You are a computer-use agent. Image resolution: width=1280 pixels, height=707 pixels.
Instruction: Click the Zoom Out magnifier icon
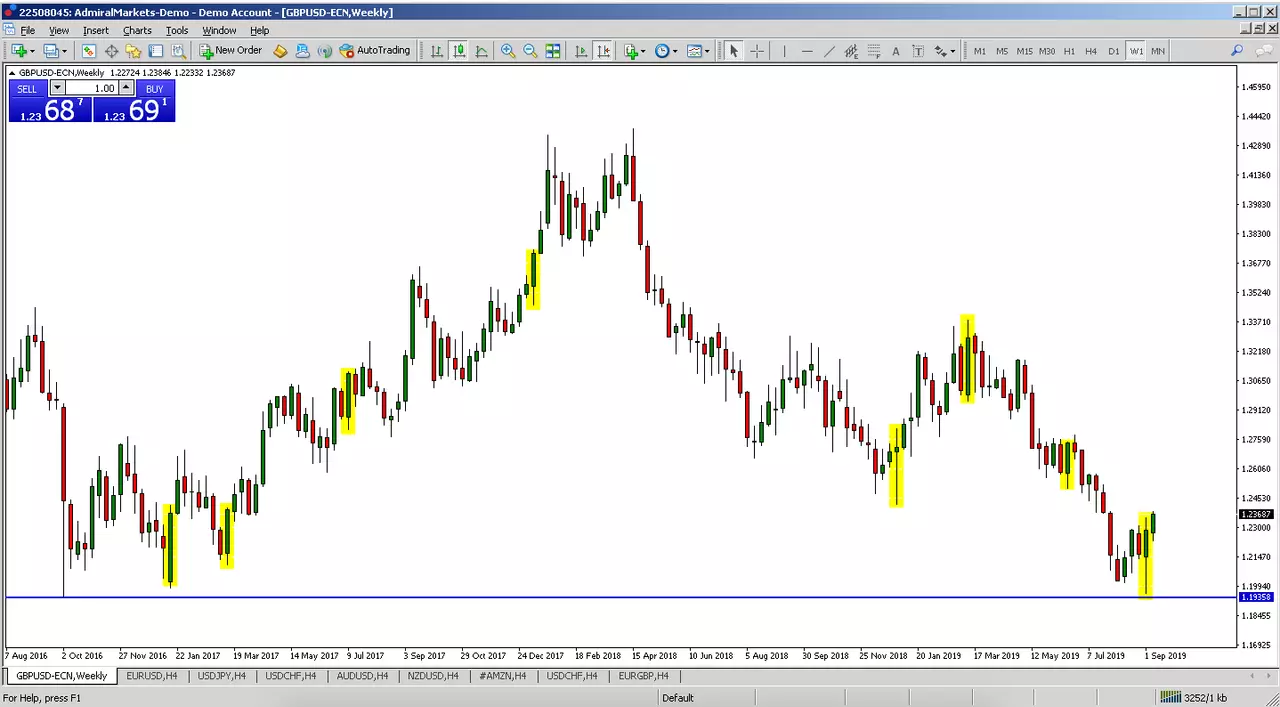[530, 51]
